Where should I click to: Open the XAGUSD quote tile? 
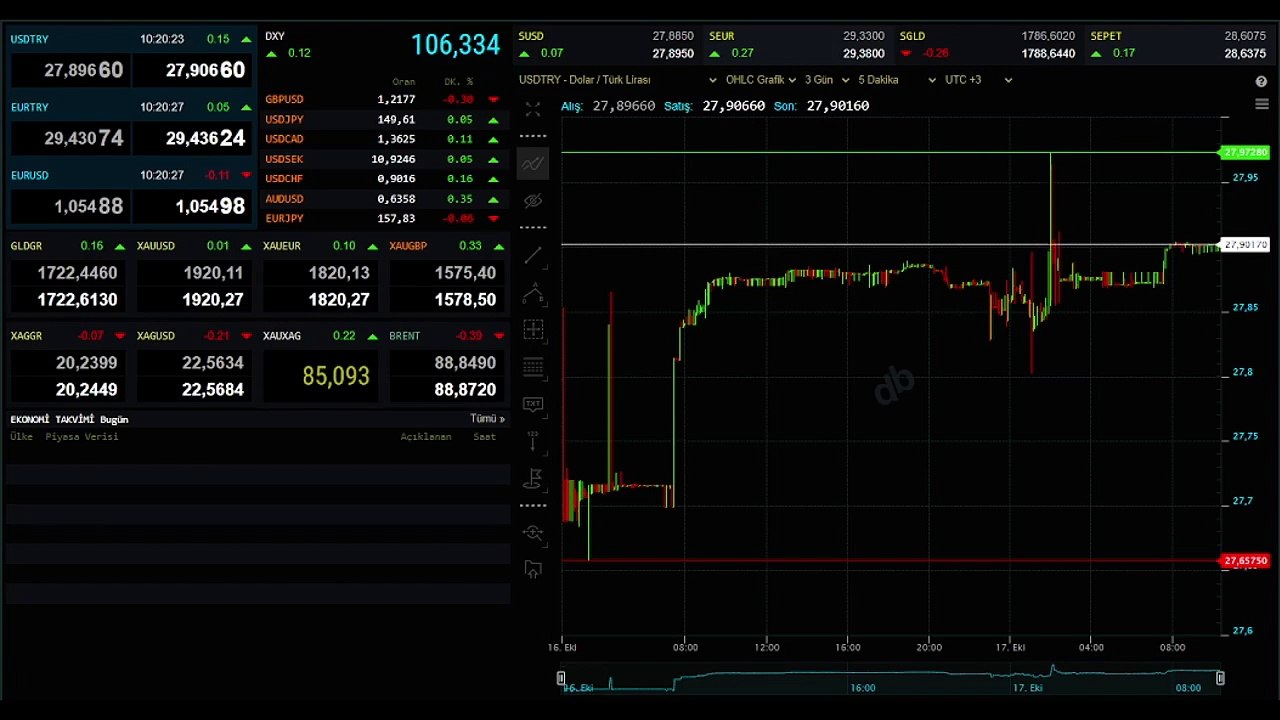(194, 366)
